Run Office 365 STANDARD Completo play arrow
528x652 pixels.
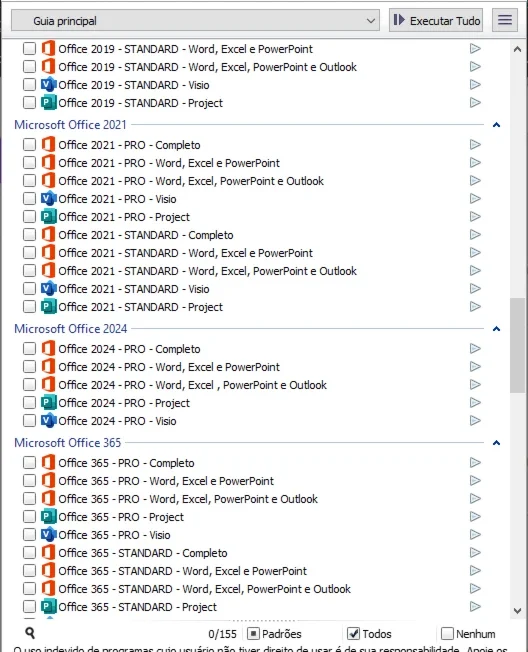[x=475, y=553]
